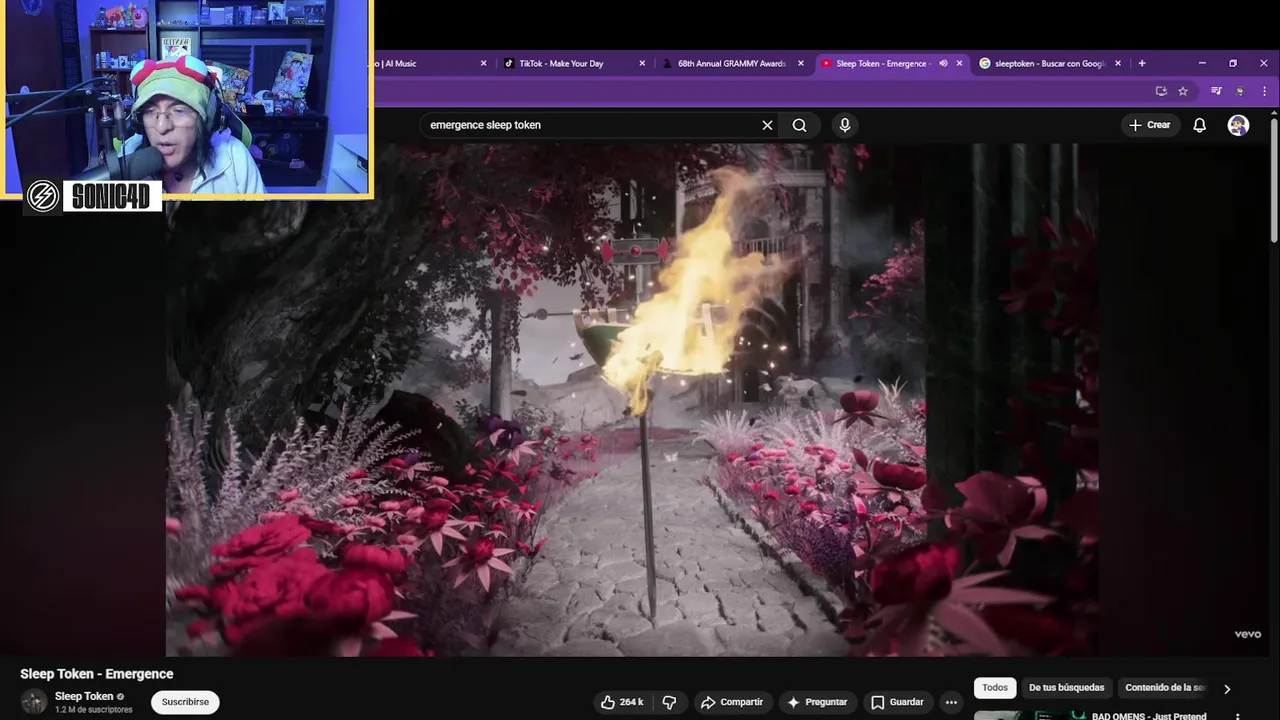The image size is (1280, 720).
Task: Restore down the Chrome window
Action: [1233, 63]
